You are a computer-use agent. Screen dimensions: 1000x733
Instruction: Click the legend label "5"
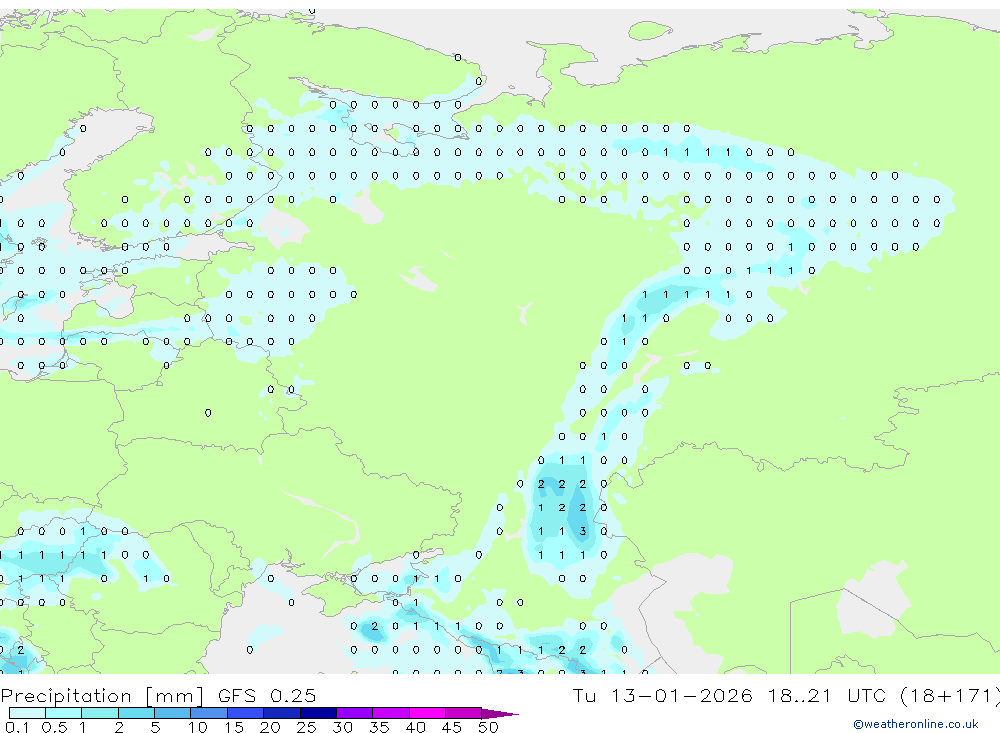[x=155, y=727]
